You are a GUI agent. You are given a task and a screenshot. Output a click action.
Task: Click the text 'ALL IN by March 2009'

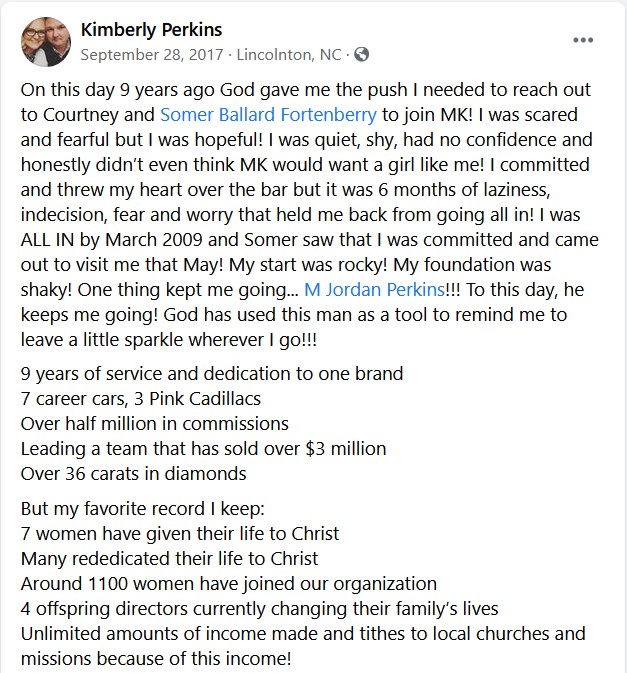pos(111,239)
